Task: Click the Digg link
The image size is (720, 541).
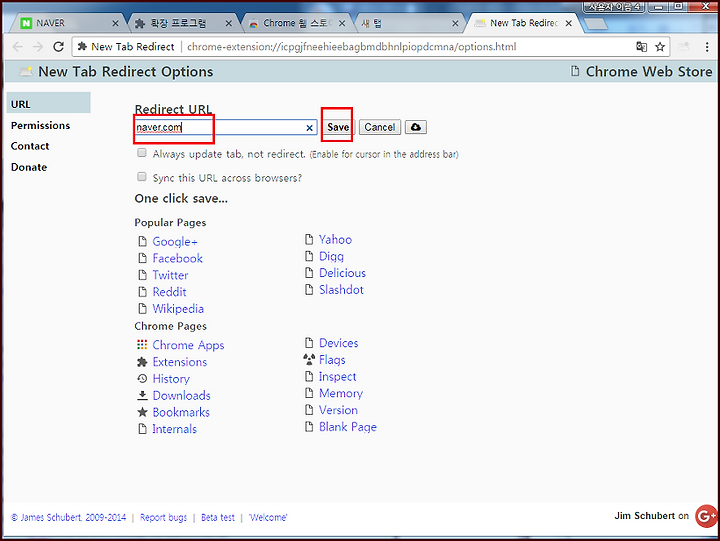Action: coord(331,256)
